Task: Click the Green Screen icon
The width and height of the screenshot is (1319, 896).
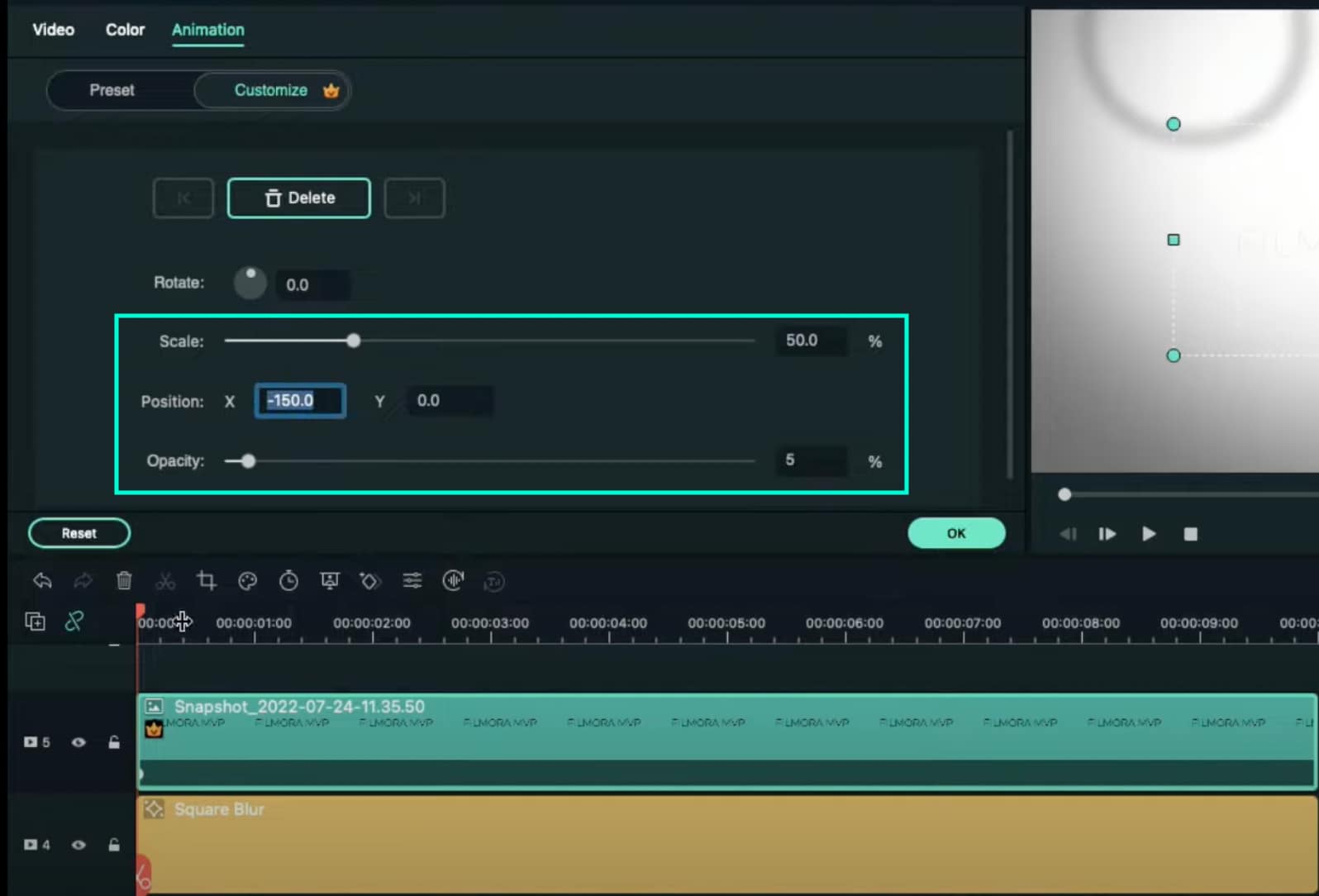Action: (330, 581)
